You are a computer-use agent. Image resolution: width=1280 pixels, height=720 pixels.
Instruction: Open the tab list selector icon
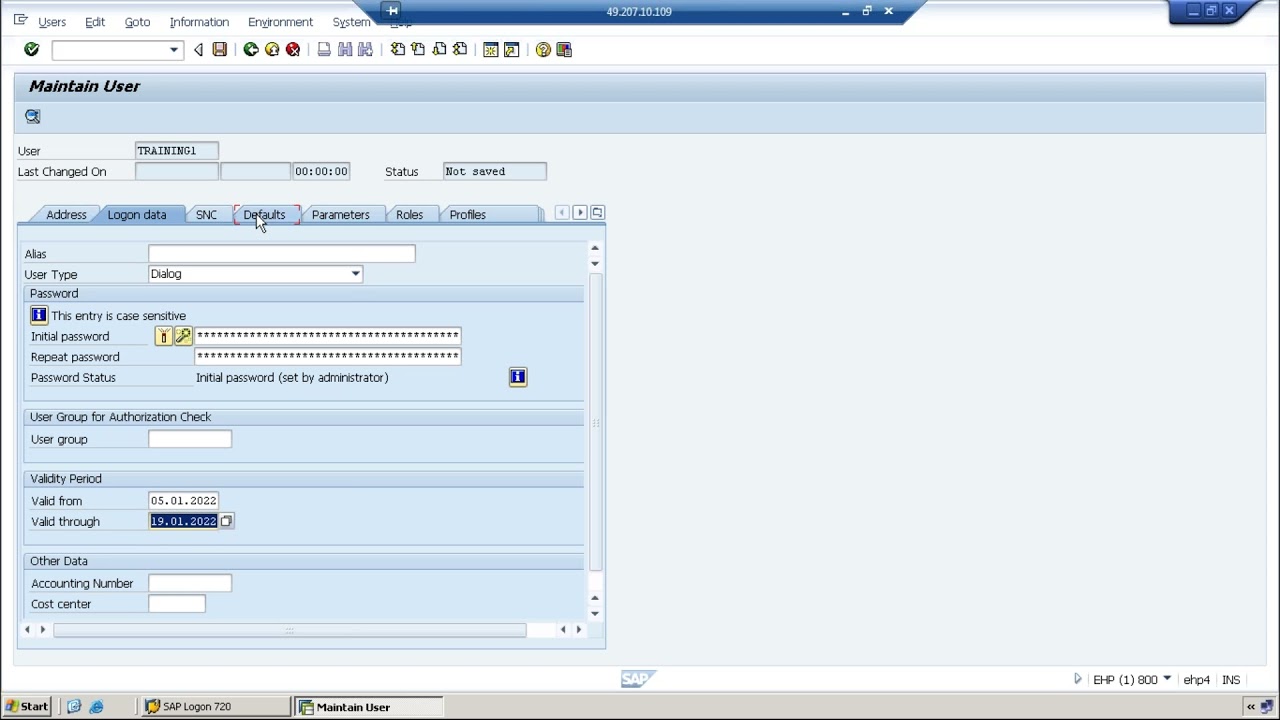click(597, 213)
